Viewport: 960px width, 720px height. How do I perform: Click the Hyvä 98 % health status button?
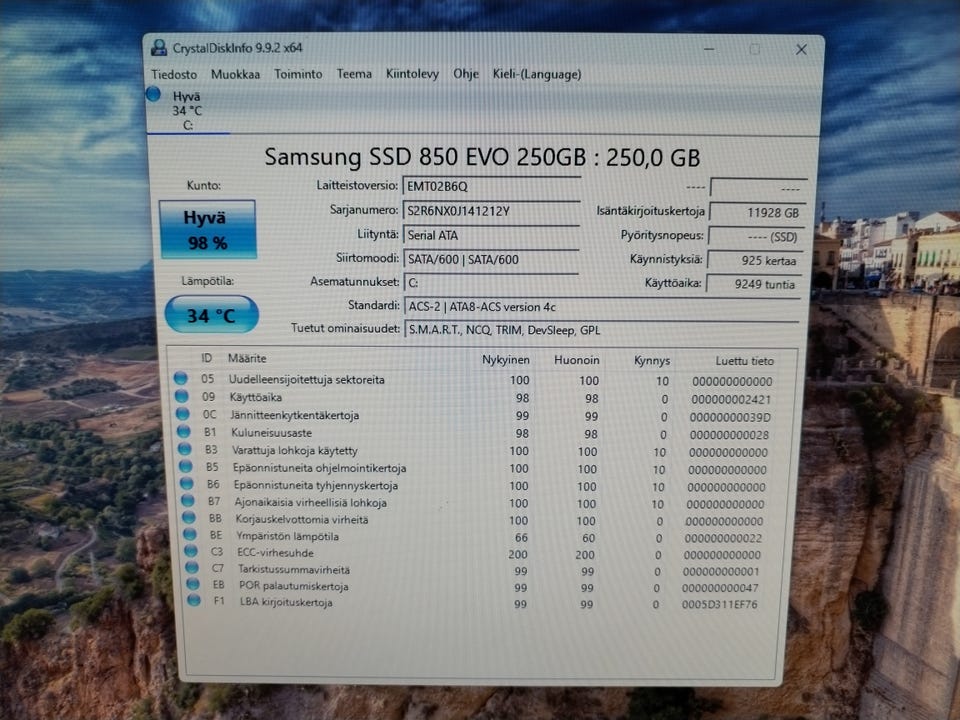pos(208,230)
